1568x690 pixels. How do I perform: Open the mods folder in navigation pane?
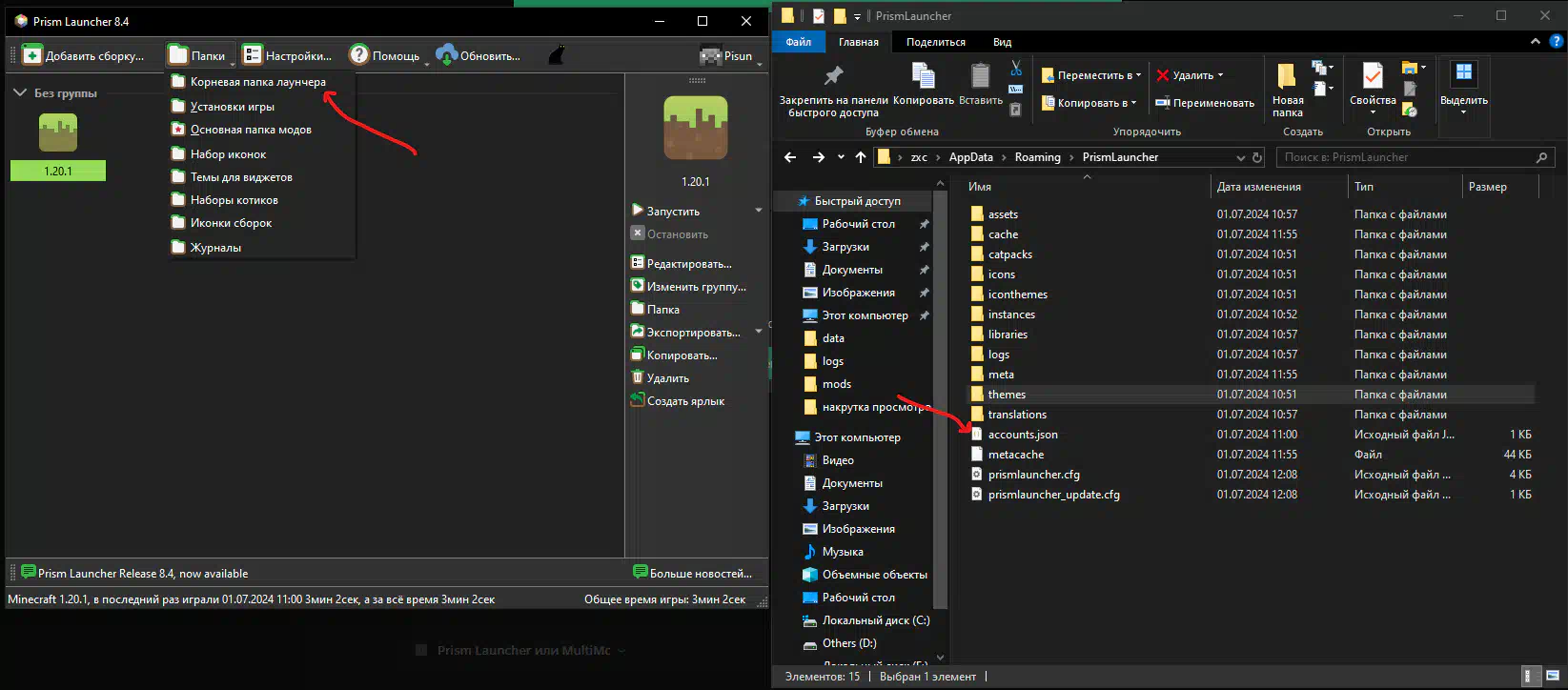[x=837, y=384]
